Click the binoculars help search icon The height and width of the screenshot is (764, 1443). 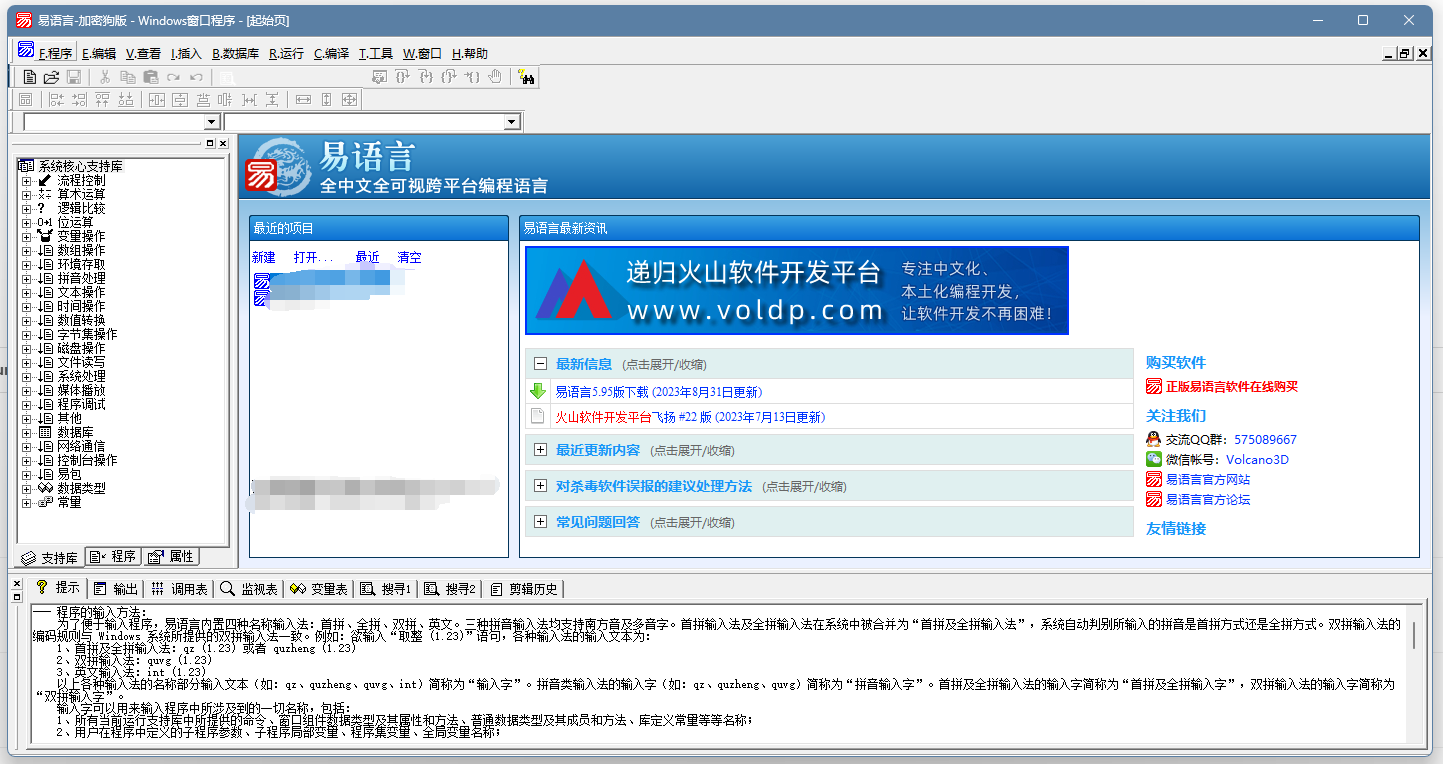point(527,77)
